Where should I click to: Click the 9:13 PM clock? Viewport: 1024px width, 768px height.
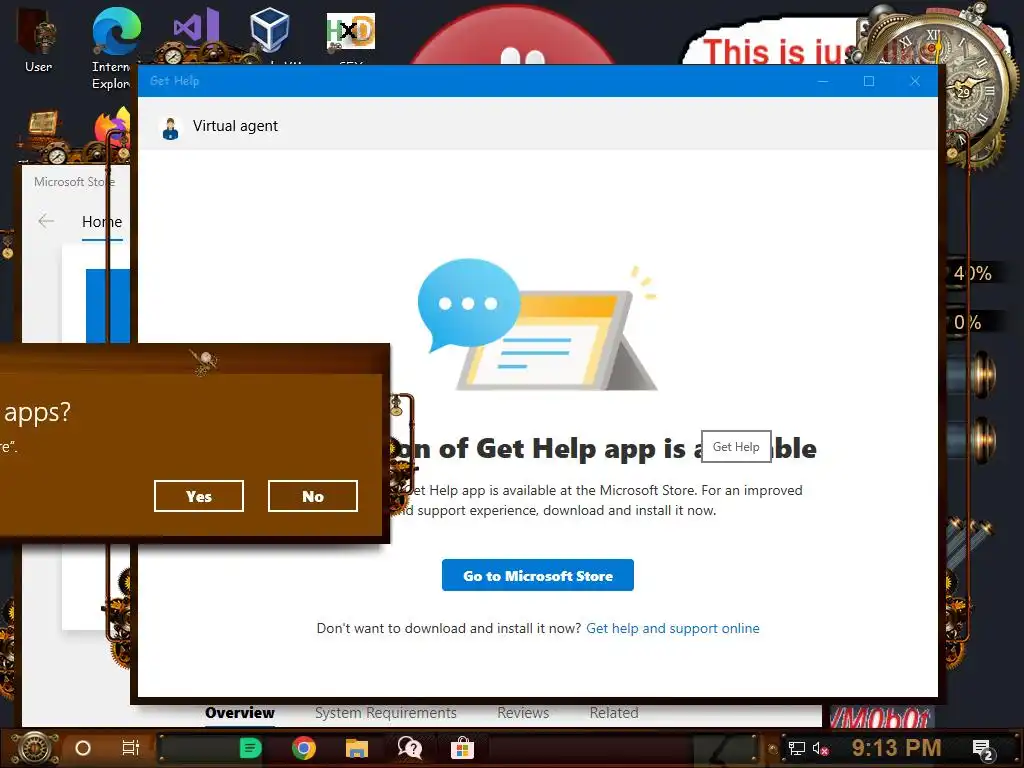896,748
